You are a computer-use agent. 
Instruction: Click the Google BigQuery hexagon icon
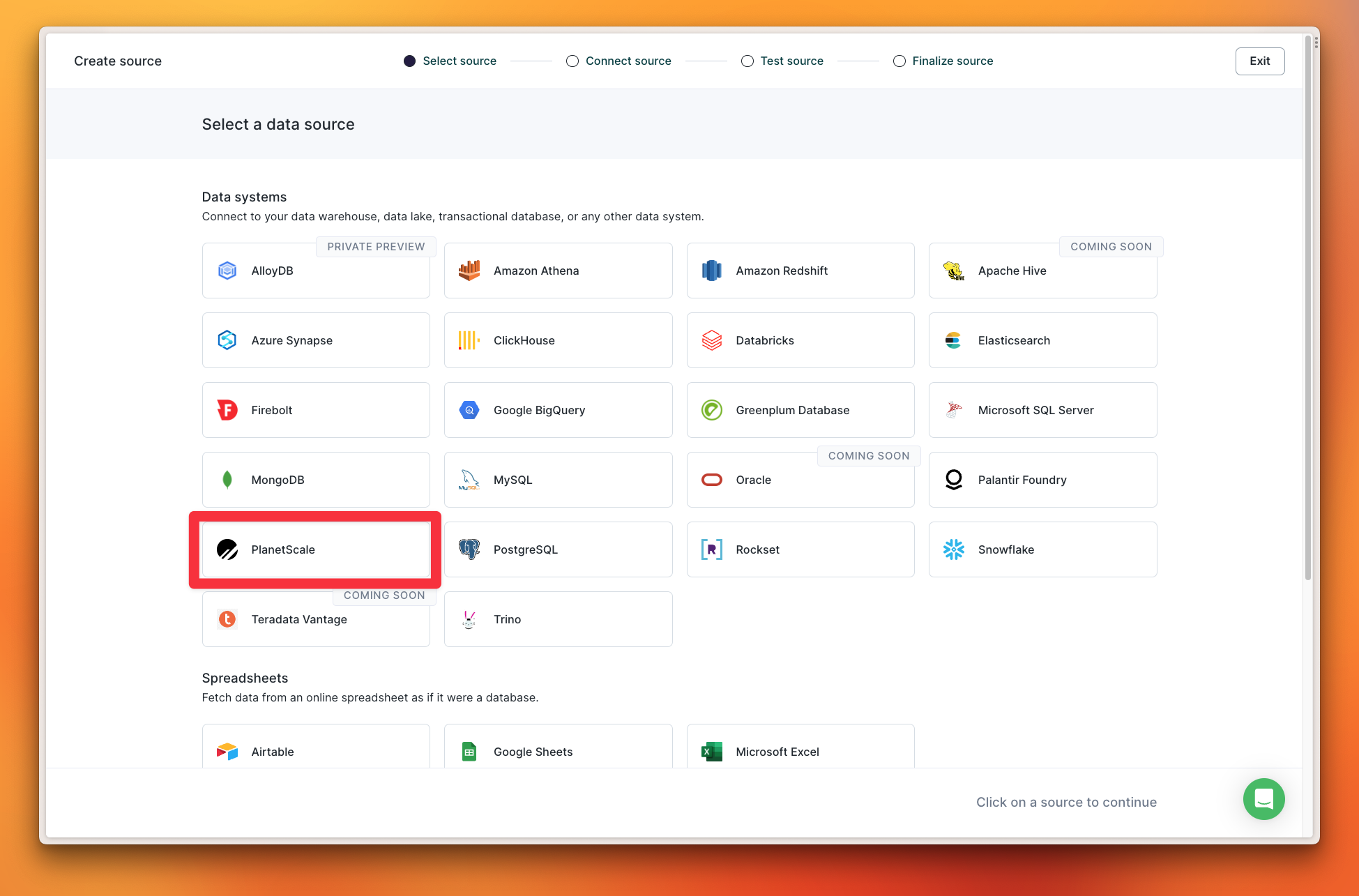(469, 410)
